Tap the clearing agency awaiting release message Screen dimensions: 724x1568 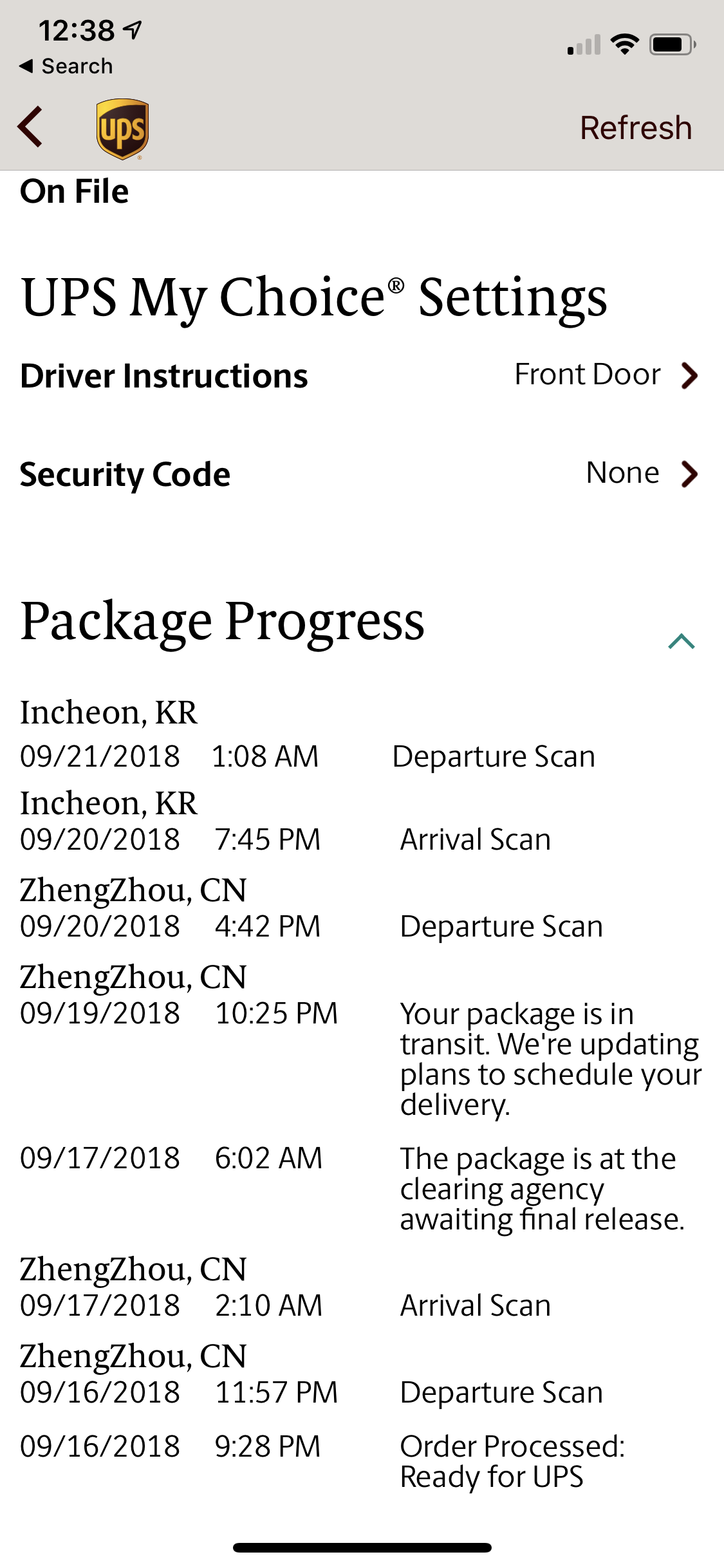(x=543, y=1190)
